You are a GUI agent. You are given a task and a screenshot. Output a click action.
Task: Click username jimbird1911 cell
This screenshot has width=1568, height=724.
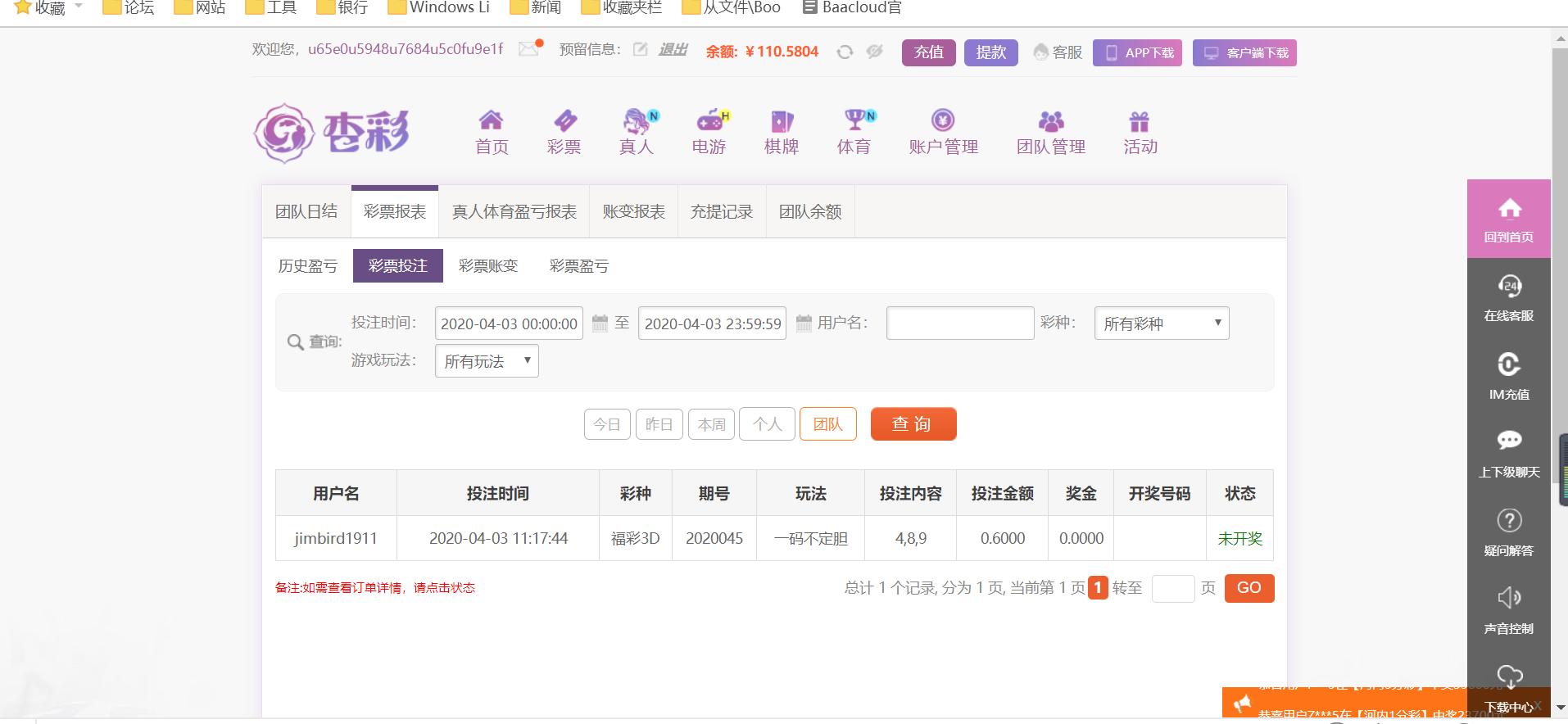tap(336, 539)
